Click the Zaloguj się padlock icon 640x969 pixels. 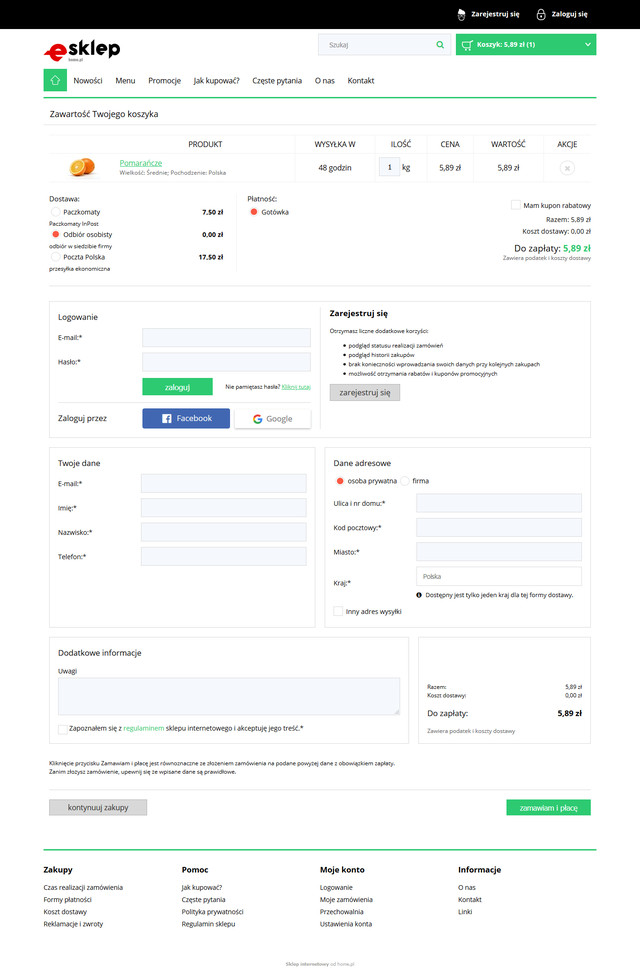click(541, 15)
